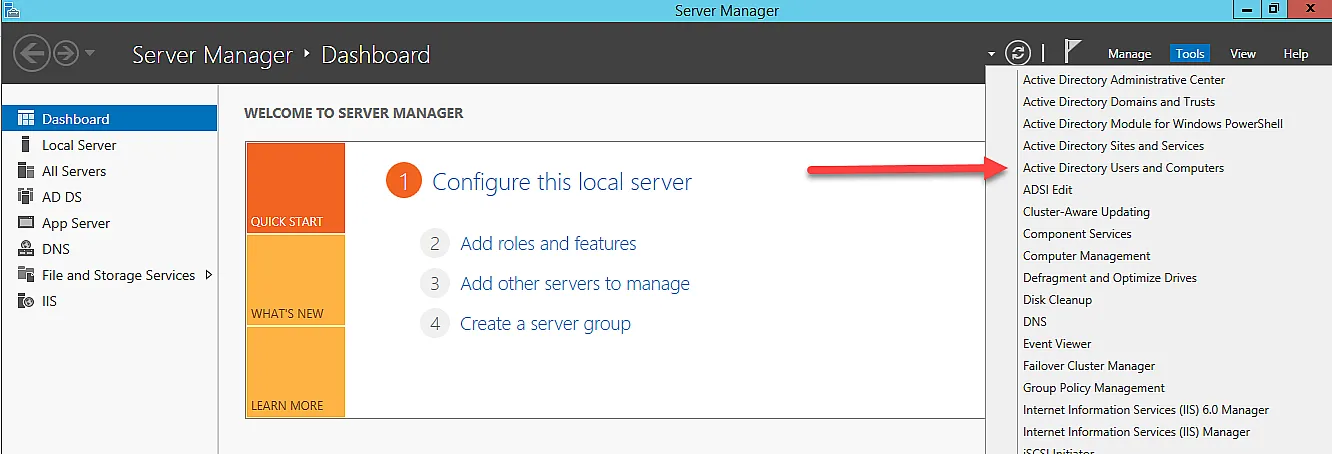Click Configure this local server link

pyautogui.click(x=562, y=182)
